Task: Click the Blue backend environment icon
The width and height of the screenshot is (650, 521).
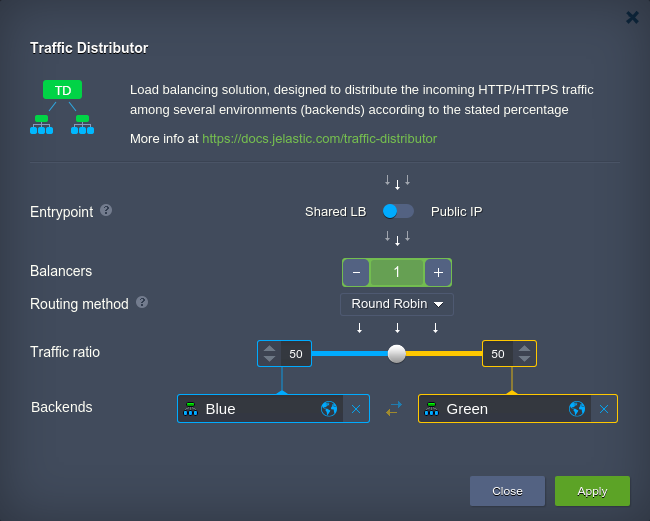Action: click(x=190, y=409)
